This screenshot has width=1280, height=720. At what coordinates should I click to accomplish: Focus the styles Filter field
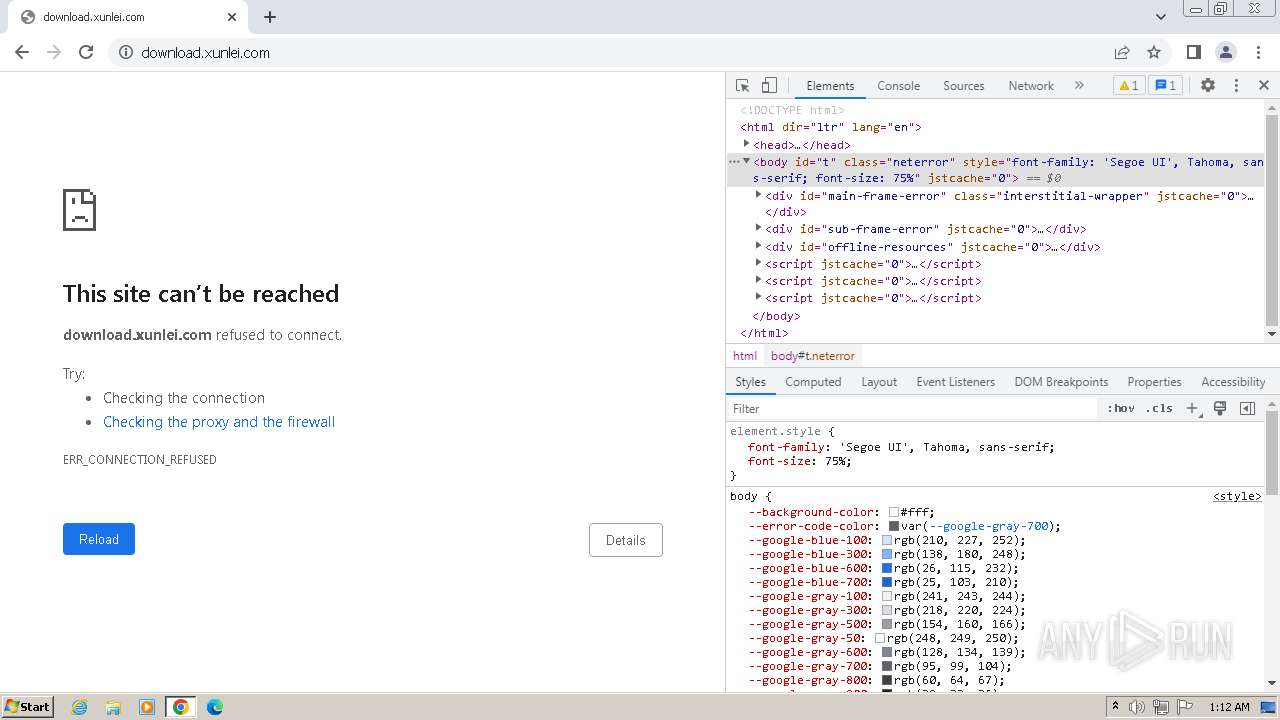(x=913, y=409)
